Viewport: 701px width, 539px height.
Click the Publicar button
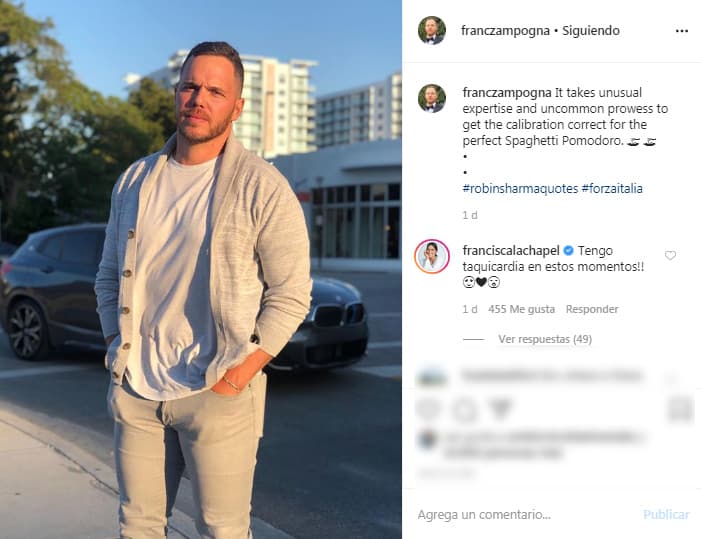pos(666,514)
